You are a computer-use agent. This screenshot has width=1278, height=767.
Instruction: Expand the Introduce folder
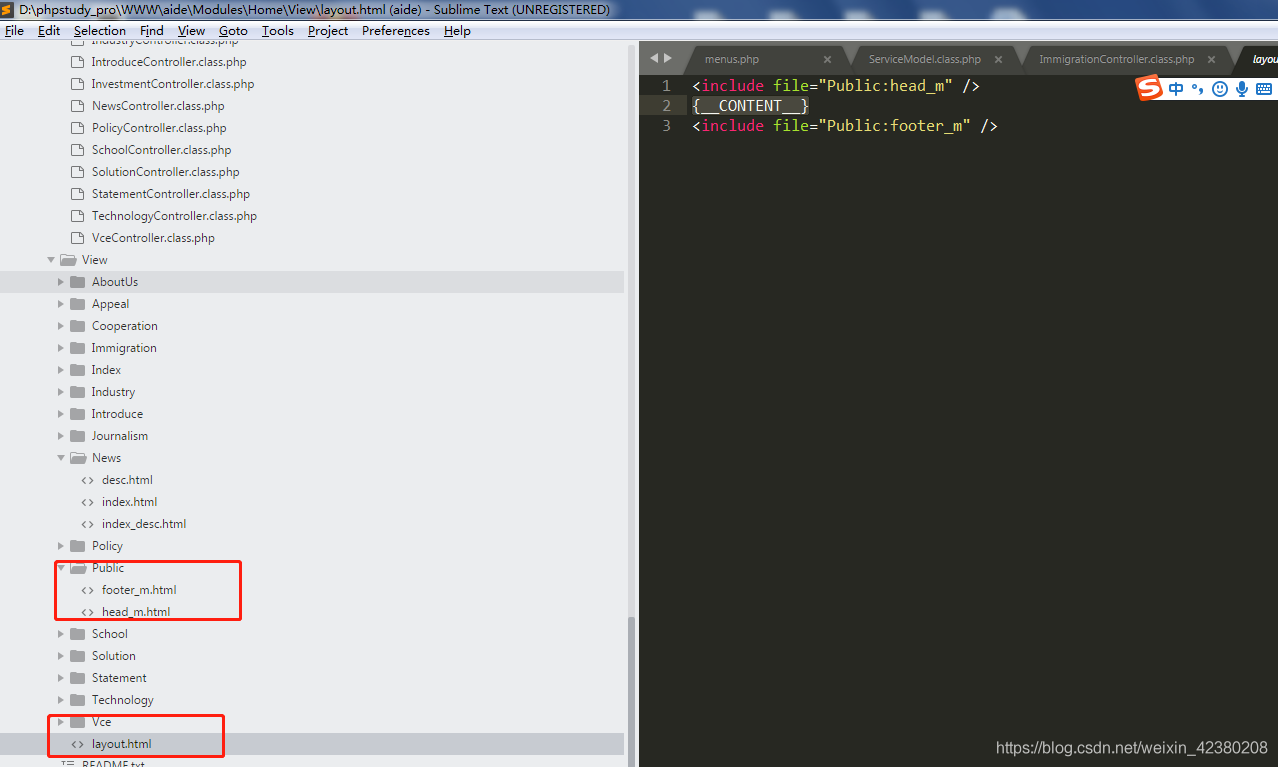coord(61,414)
